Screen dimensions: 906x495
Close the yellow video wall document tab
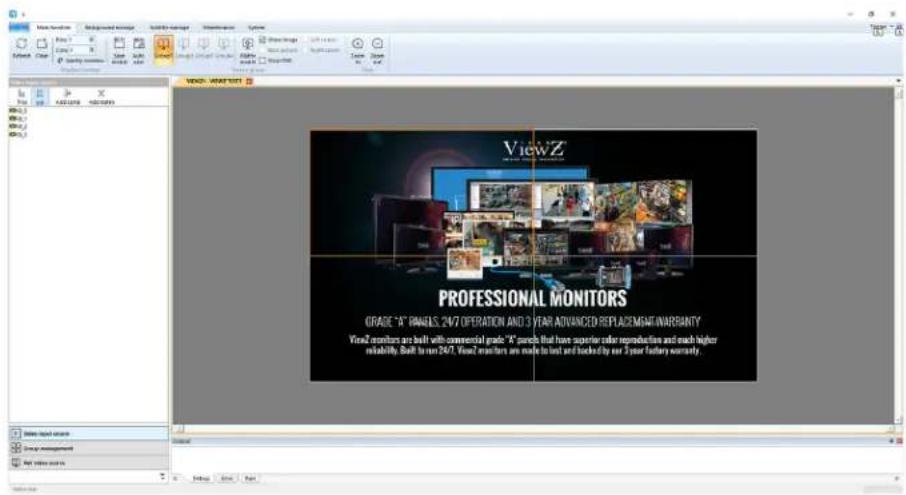[250, 81]
